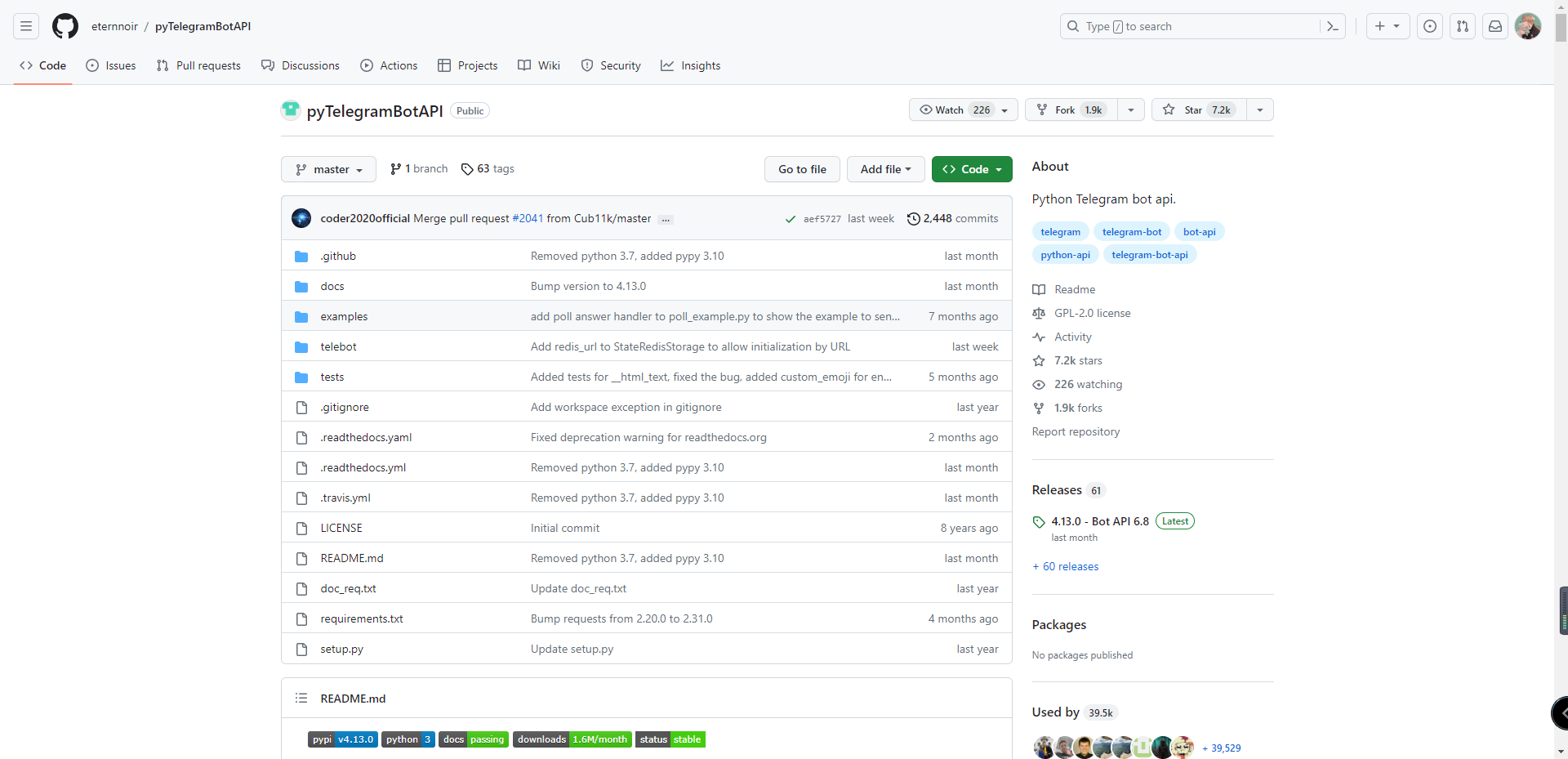Screen dimensions: 1568x759
Task: Star the pyTelegramBotAPI repository
Action: (x=1199, y=110)
